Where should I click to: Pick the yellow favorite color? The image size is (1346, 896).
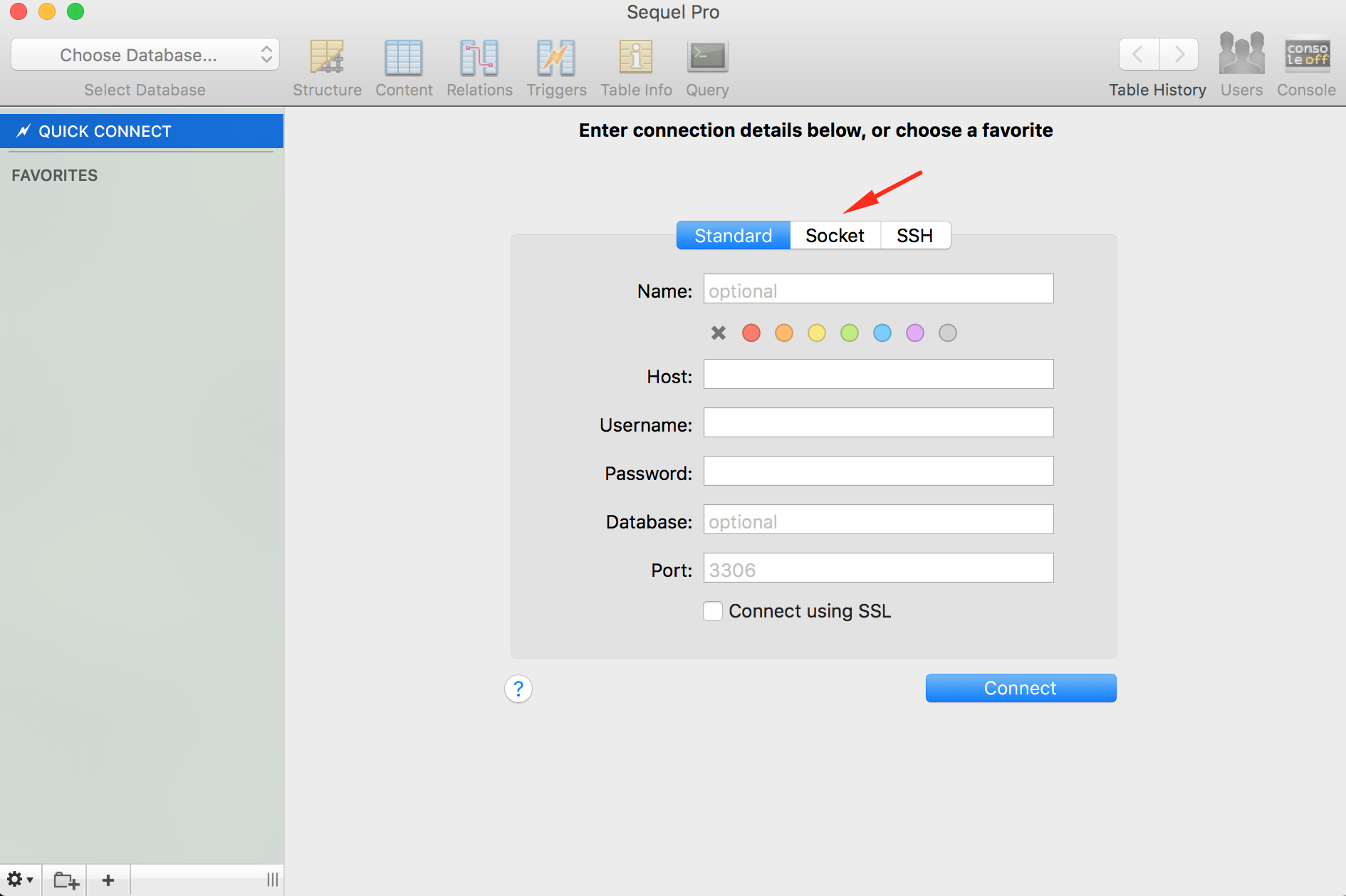[817, 333]
